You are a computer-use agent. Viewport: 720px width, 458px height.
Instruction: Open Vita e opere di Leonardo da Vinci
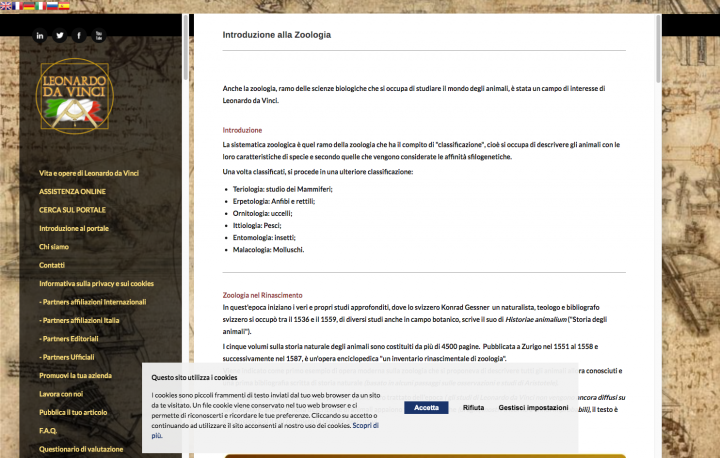[89, 173]
